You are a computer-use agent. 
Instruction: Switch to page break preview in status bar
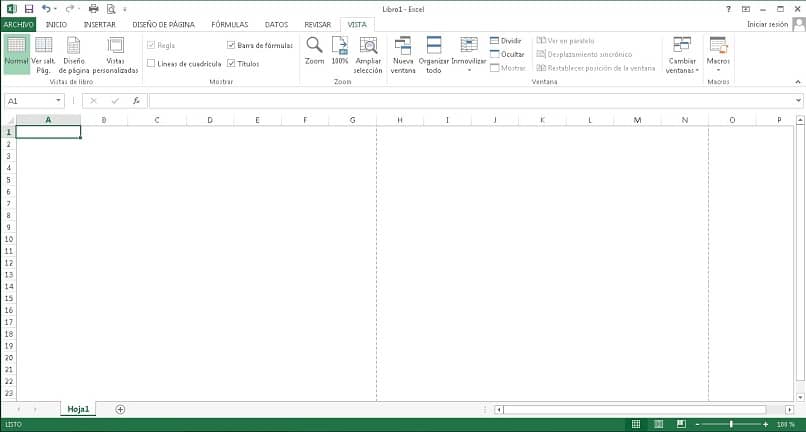pyautogui.click(x=681, y=424)
